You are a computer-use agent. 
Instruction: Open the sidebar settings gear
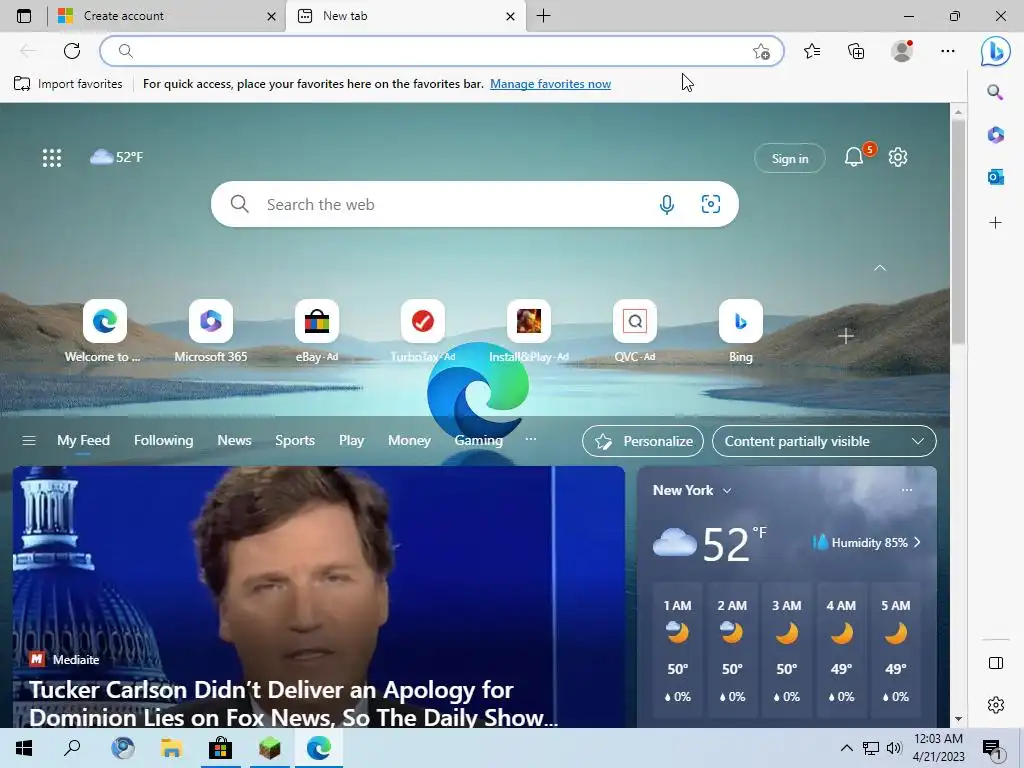click(x=996, y=705)
